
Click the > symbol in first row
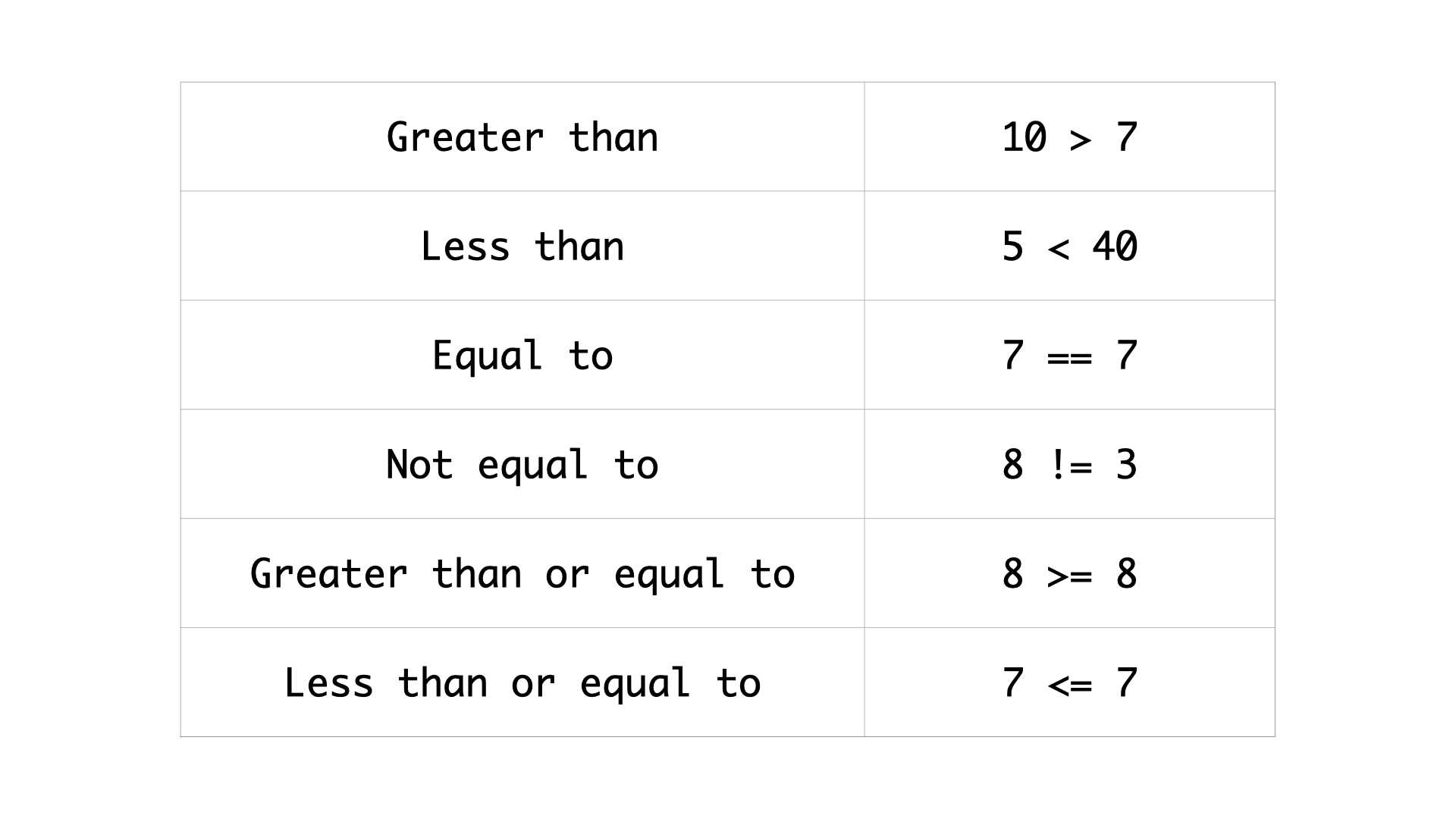point(1081,140)
